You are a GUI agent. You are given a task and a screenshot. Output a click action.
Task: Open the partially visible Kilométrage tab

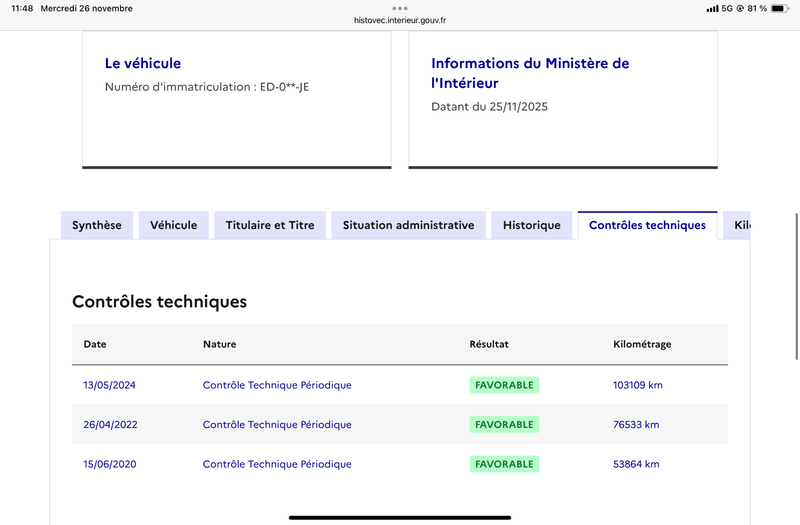738,225
